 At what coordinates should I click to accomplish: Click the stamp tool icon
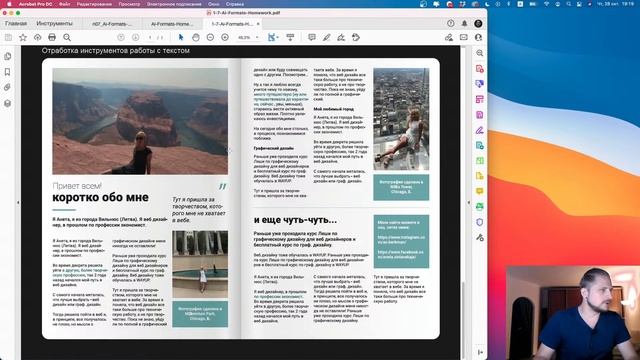point(356,38)
